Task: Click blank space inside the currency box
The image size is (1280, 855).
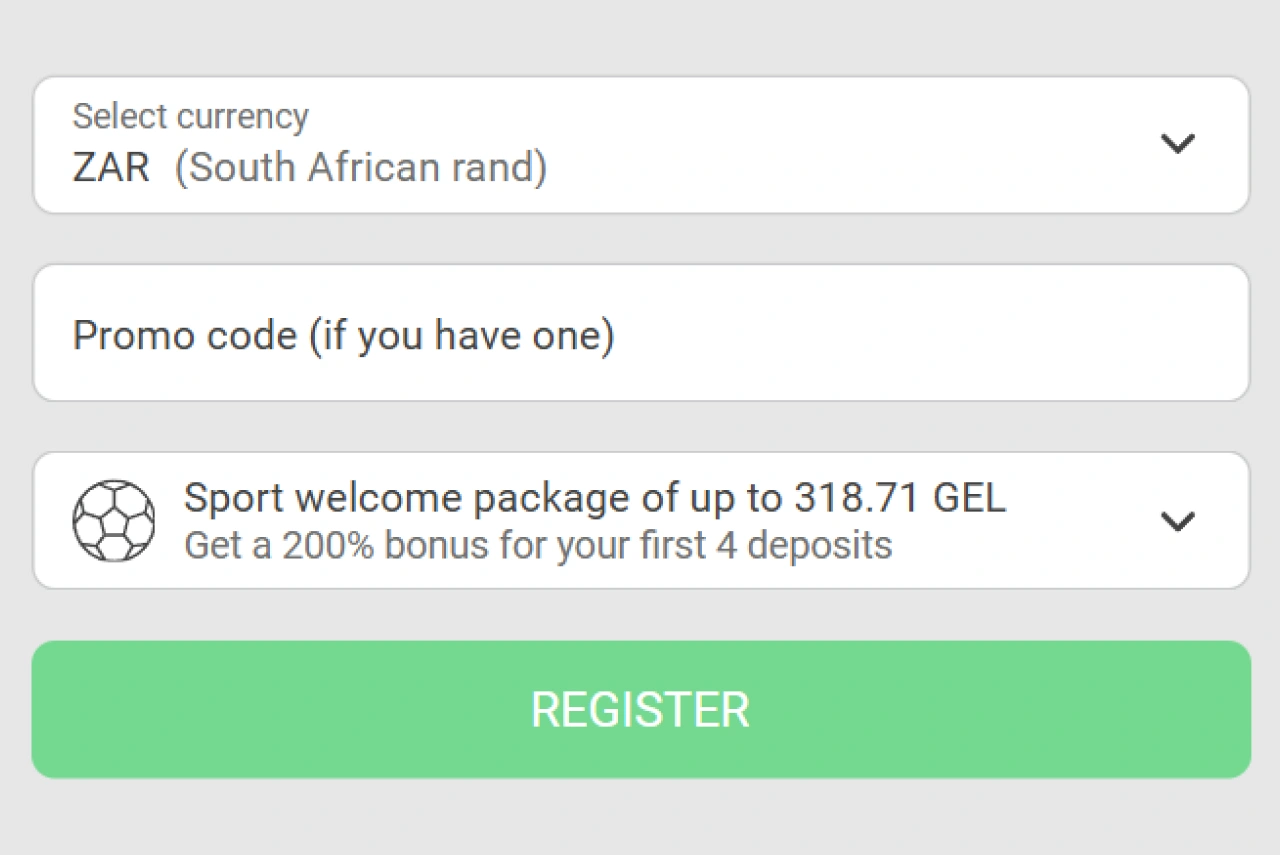Action: click(850, 145)
